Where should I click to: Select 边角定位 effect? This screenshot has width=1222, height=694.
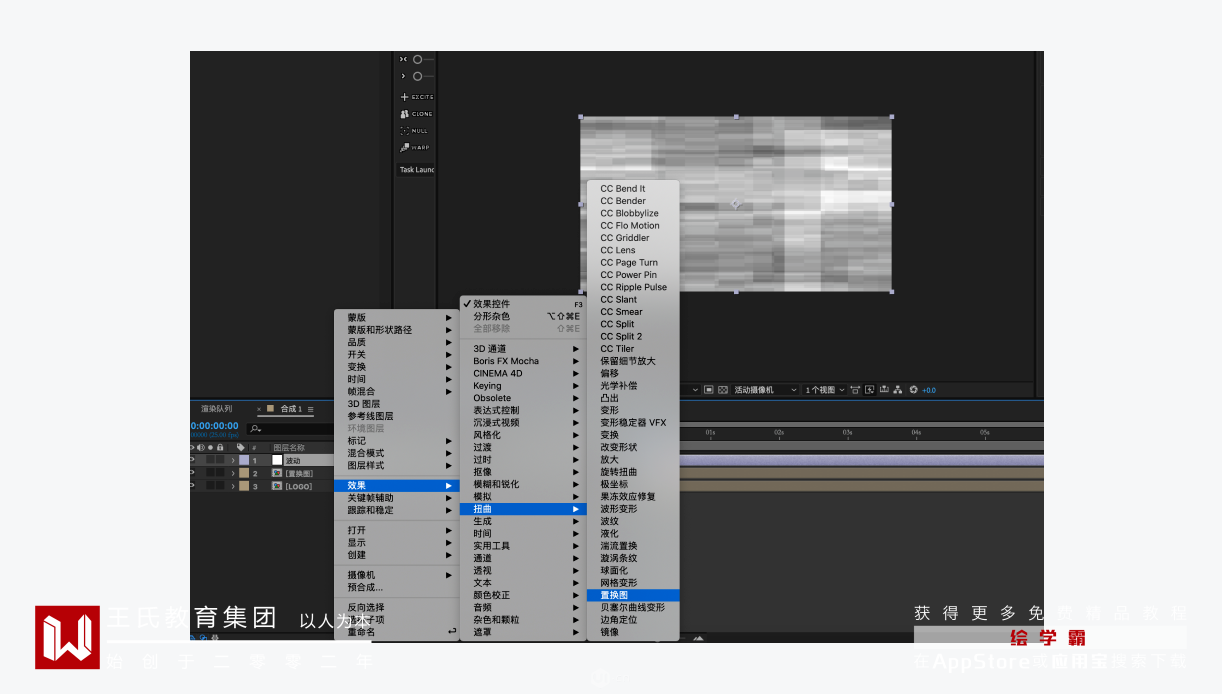633,620
